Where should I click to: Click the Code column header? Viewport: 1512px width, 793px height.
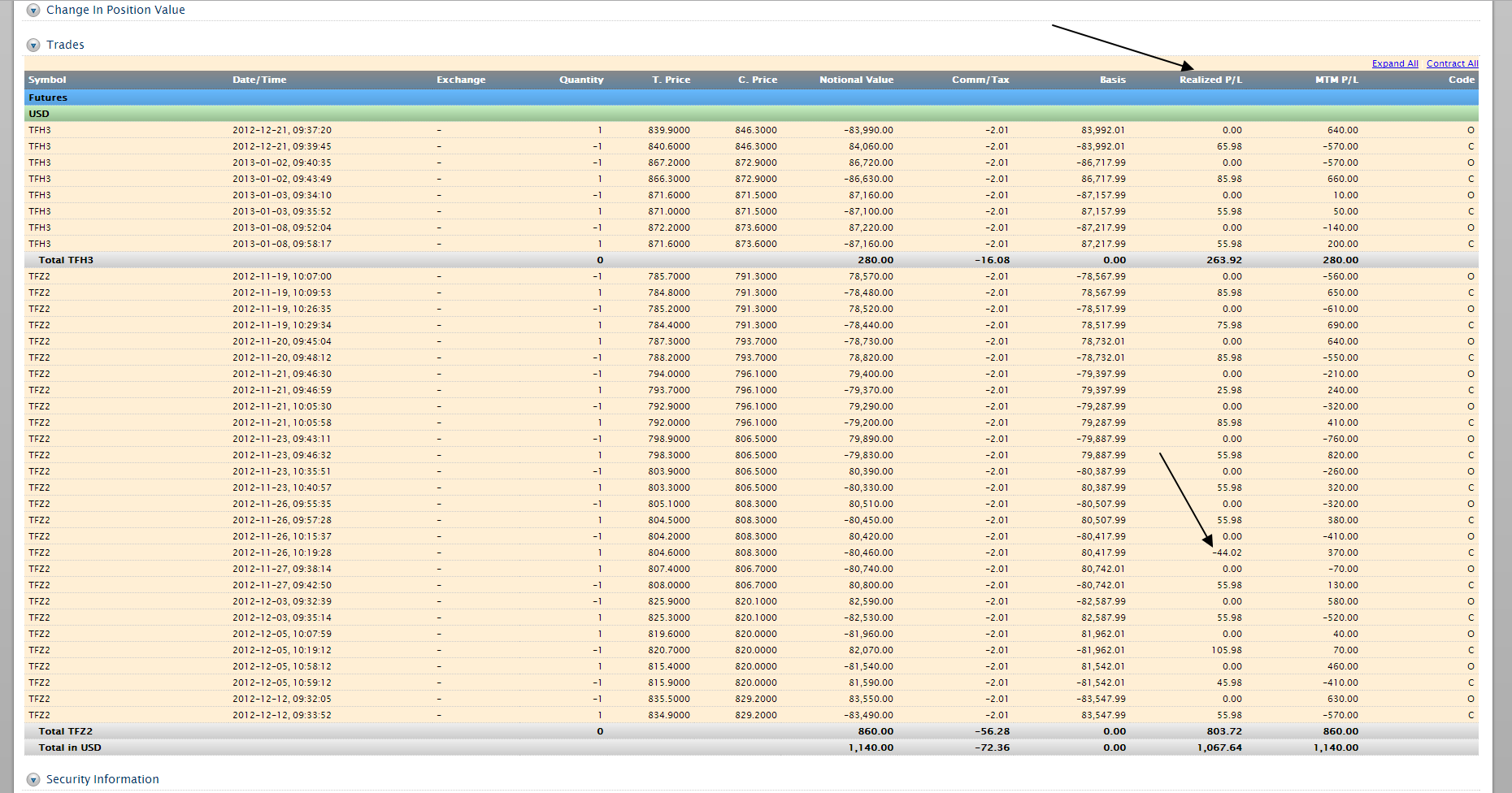tap(1461, 80)
